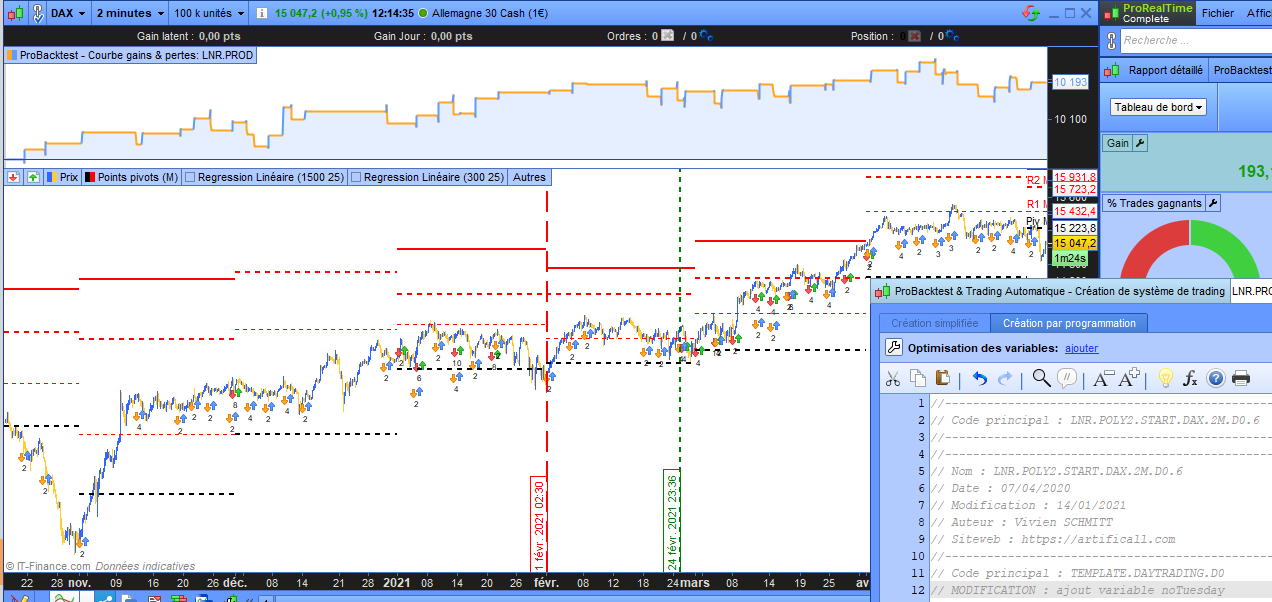Click the printer icon in editor toolbar

coord(1241,378)
